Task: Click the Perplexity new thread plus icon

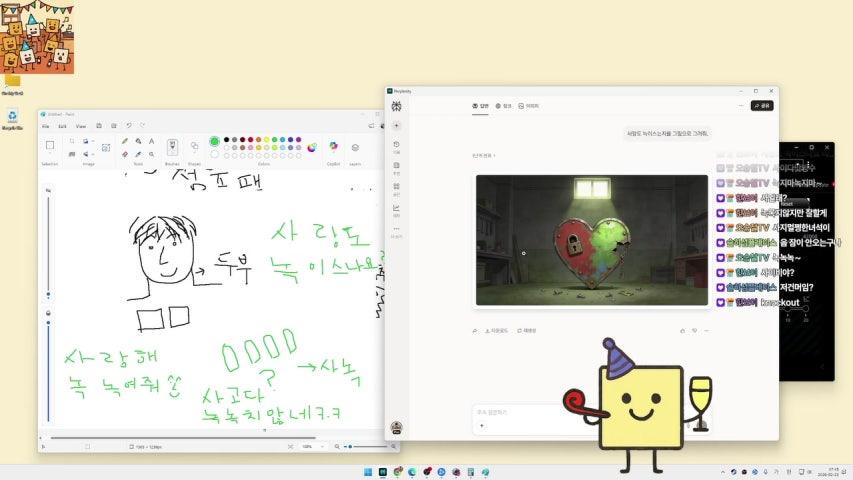Action: 397,125
